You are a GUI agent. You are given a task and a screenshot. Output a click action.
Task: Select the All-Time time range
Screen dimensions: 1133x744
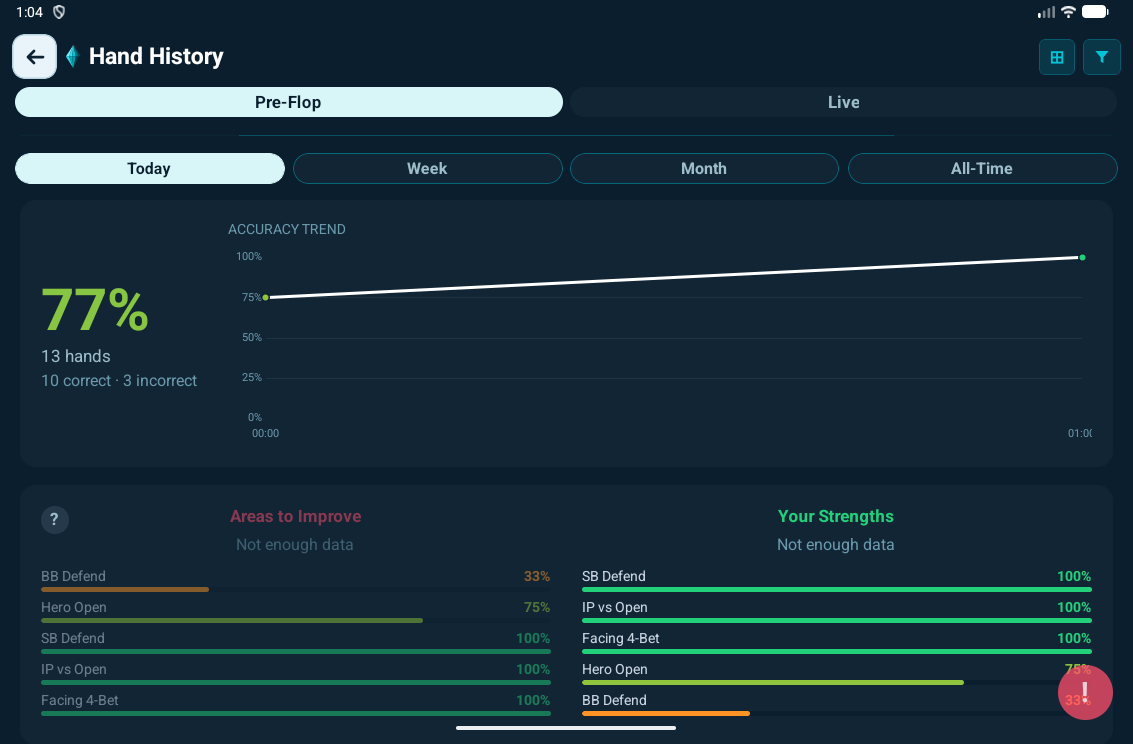[x=982, y=168]
